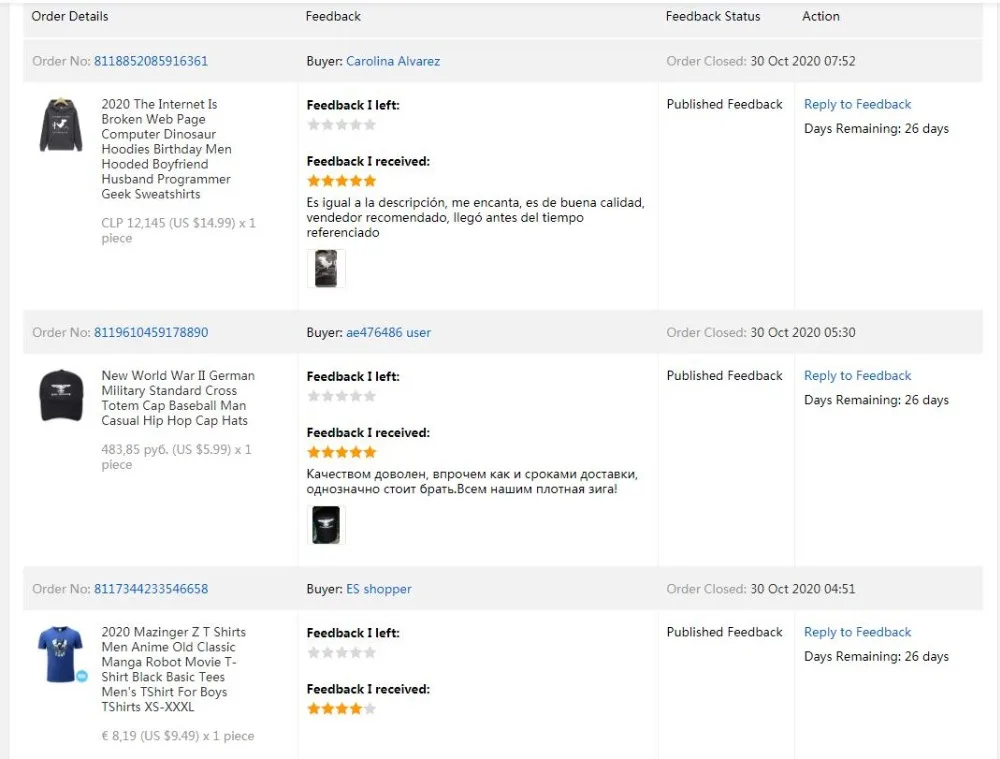View buyer Carolina Alvarez's profile
Image resolution: width=1000 pixels, height=759 pixels.
(393, 61)
